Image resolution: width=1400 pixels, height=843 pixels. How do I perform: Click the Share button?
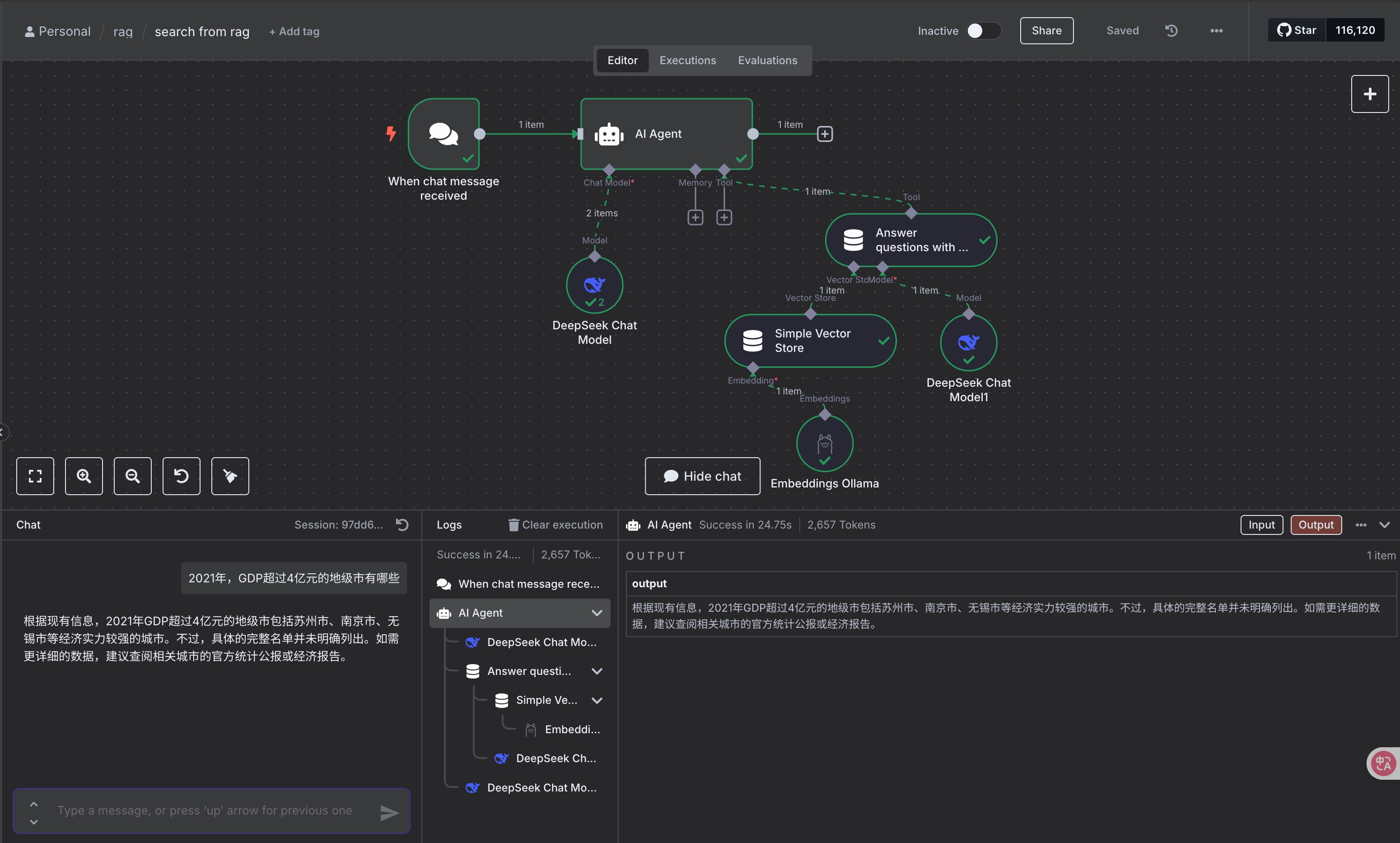1046,31
